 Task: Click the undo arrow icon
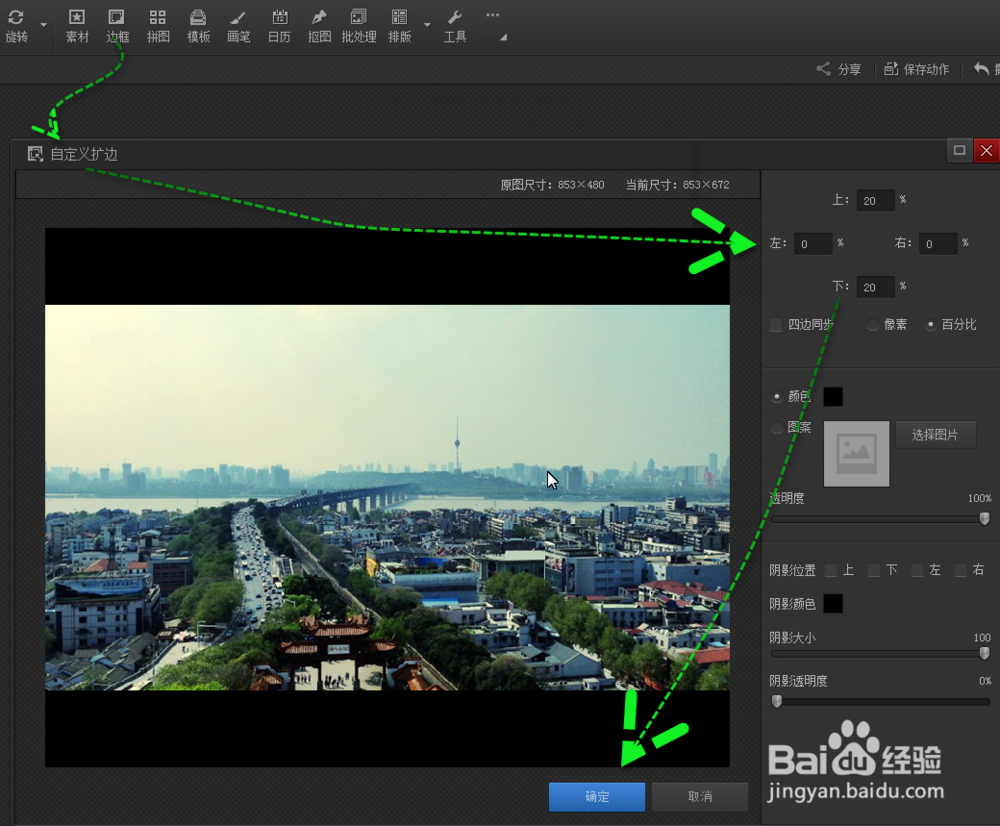pyautogui.click(x=981, y=69)
